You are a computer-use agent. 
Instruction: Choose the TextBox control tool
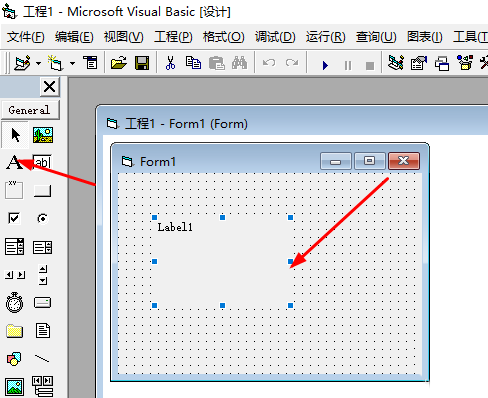pos(43,163)
